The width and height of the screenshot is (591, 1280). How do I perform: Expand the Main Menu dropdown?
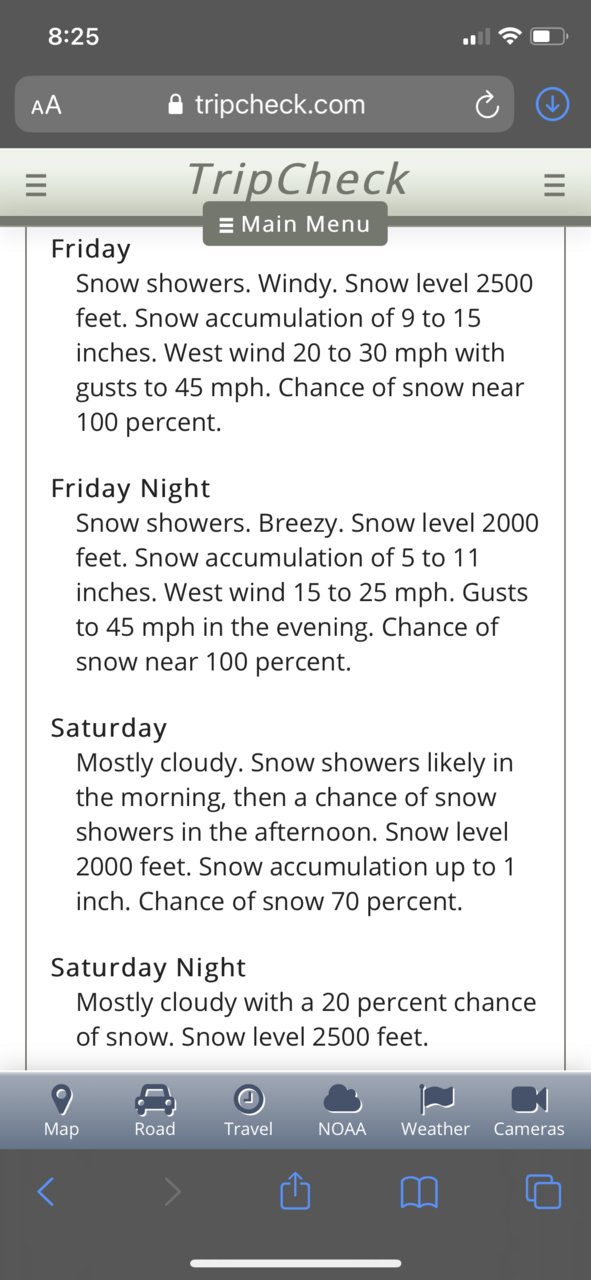295,224
